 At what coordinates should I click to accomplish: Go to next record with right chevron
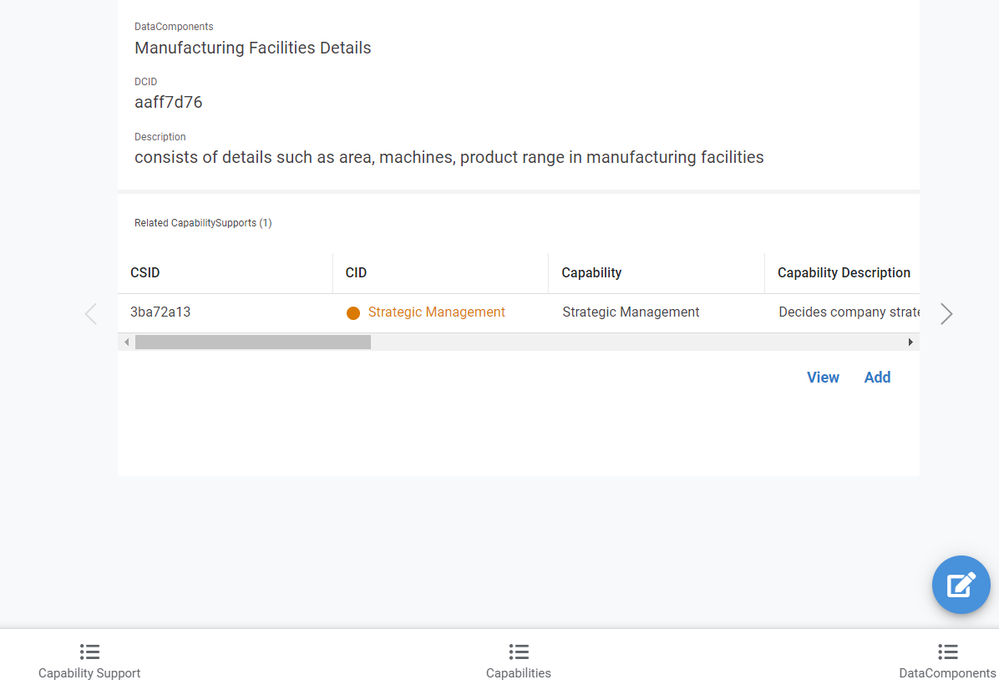pos(946,313)
